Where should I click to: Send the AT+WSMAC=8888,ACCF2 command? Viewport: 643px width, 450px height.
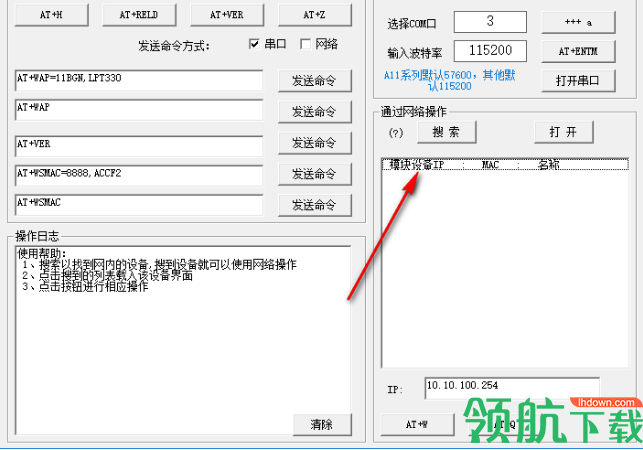click(x=315, y=174)
